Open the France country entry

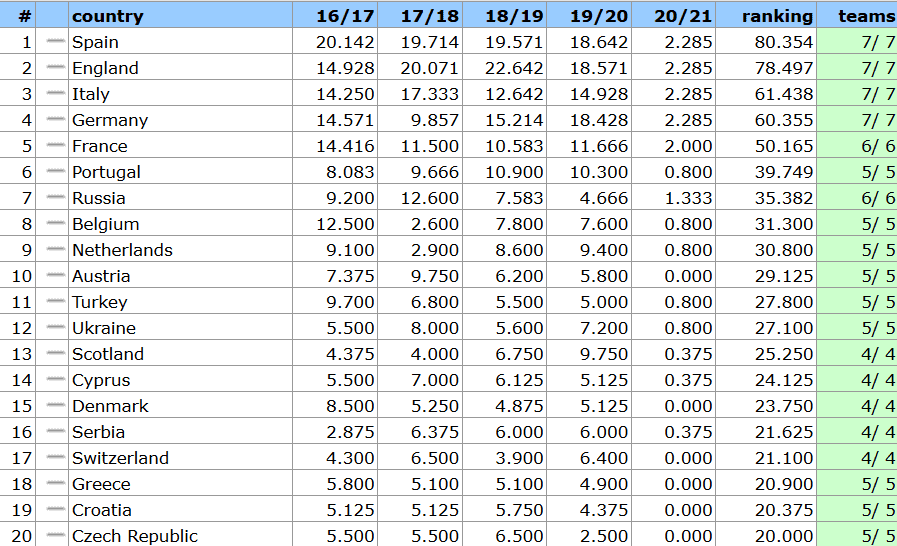point(99,146)
